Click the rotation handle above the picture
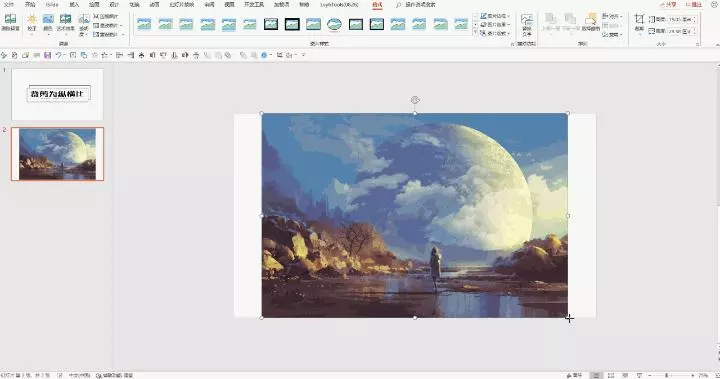Image resolution: width=720 pixels, height=379 pixels. [x=415, y=100]
